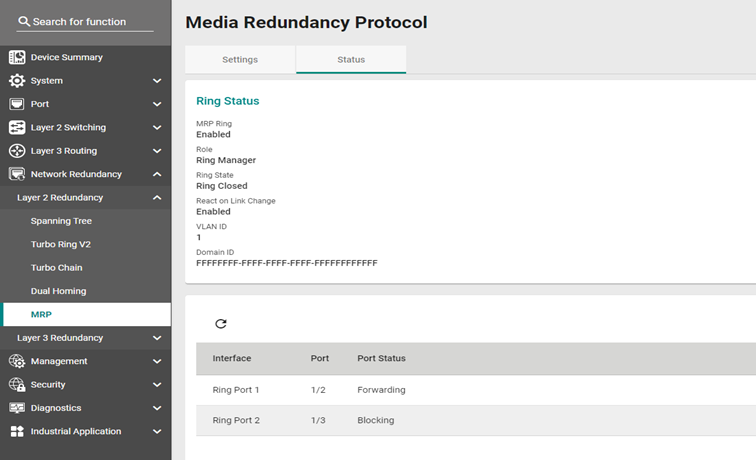Click the Diagnostics monitor icon
Viewport: 756px width, 460px height.
click(x=17, y=408)
